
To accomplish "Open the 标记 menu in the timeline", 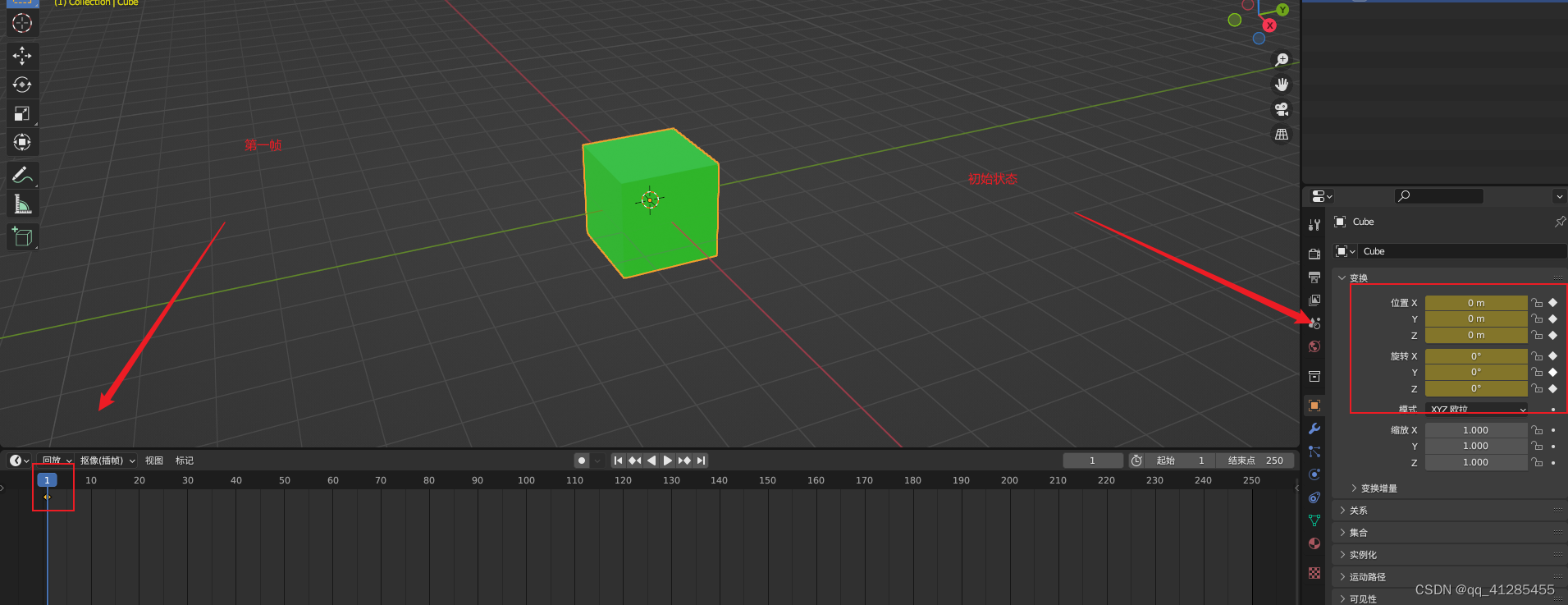I will [185, 461].
